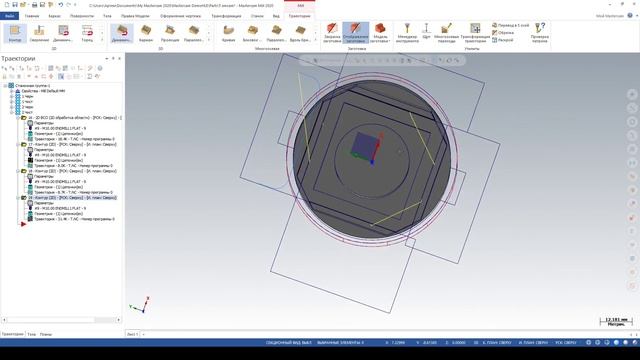
Task: Expand the 2 черн toolpath group
Action: point(12,107)
